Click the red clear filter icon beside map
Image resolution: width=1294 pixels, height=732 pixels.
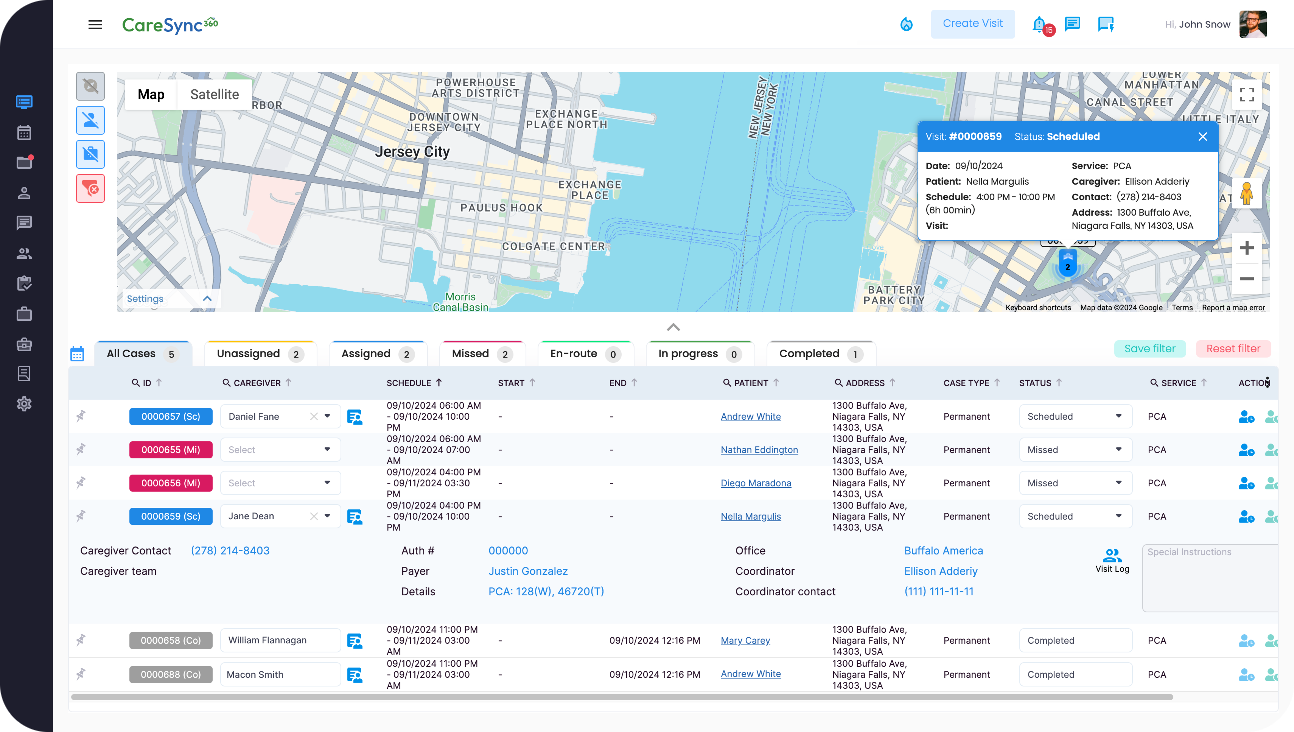pyautogui.click(x=90, y=188)
